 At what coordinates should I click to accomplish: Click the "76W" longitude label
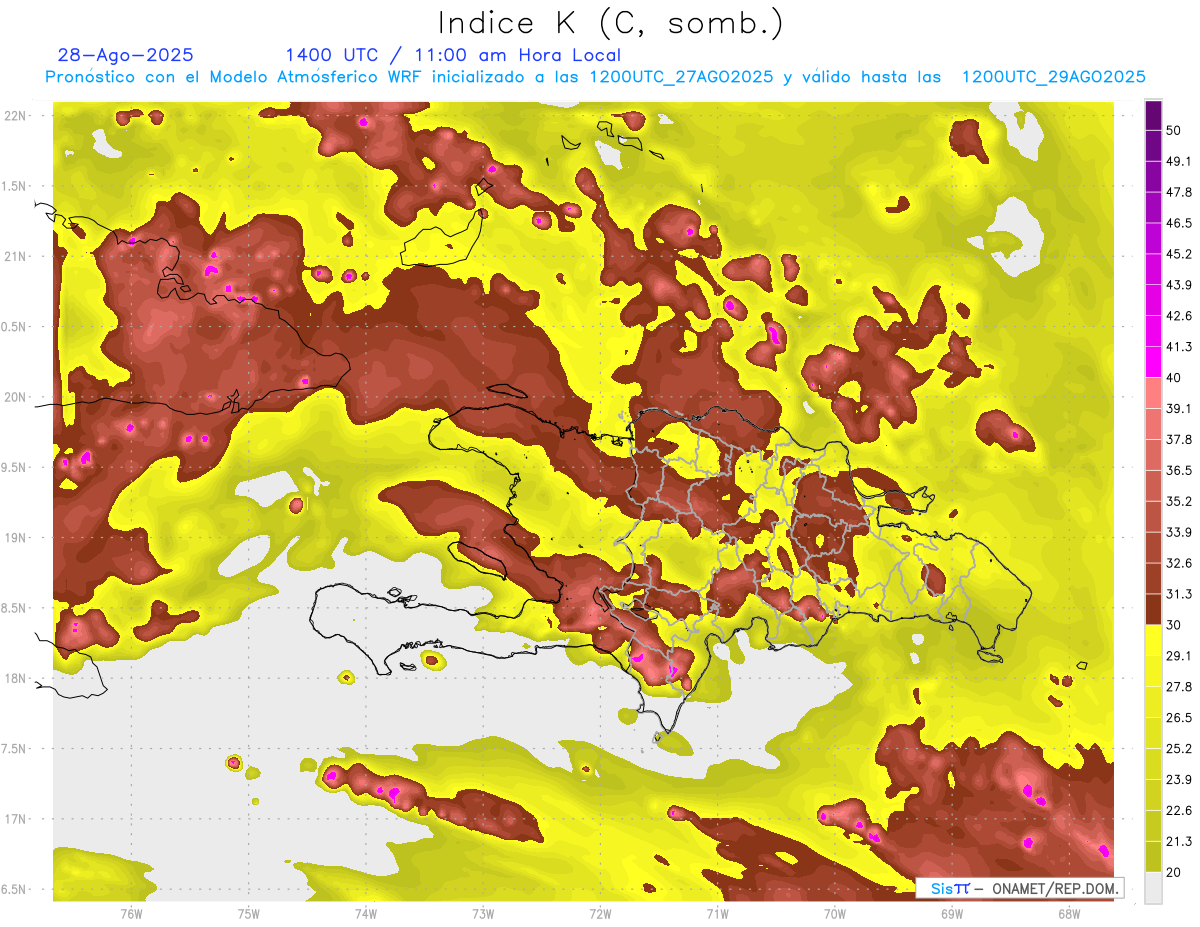131,913
